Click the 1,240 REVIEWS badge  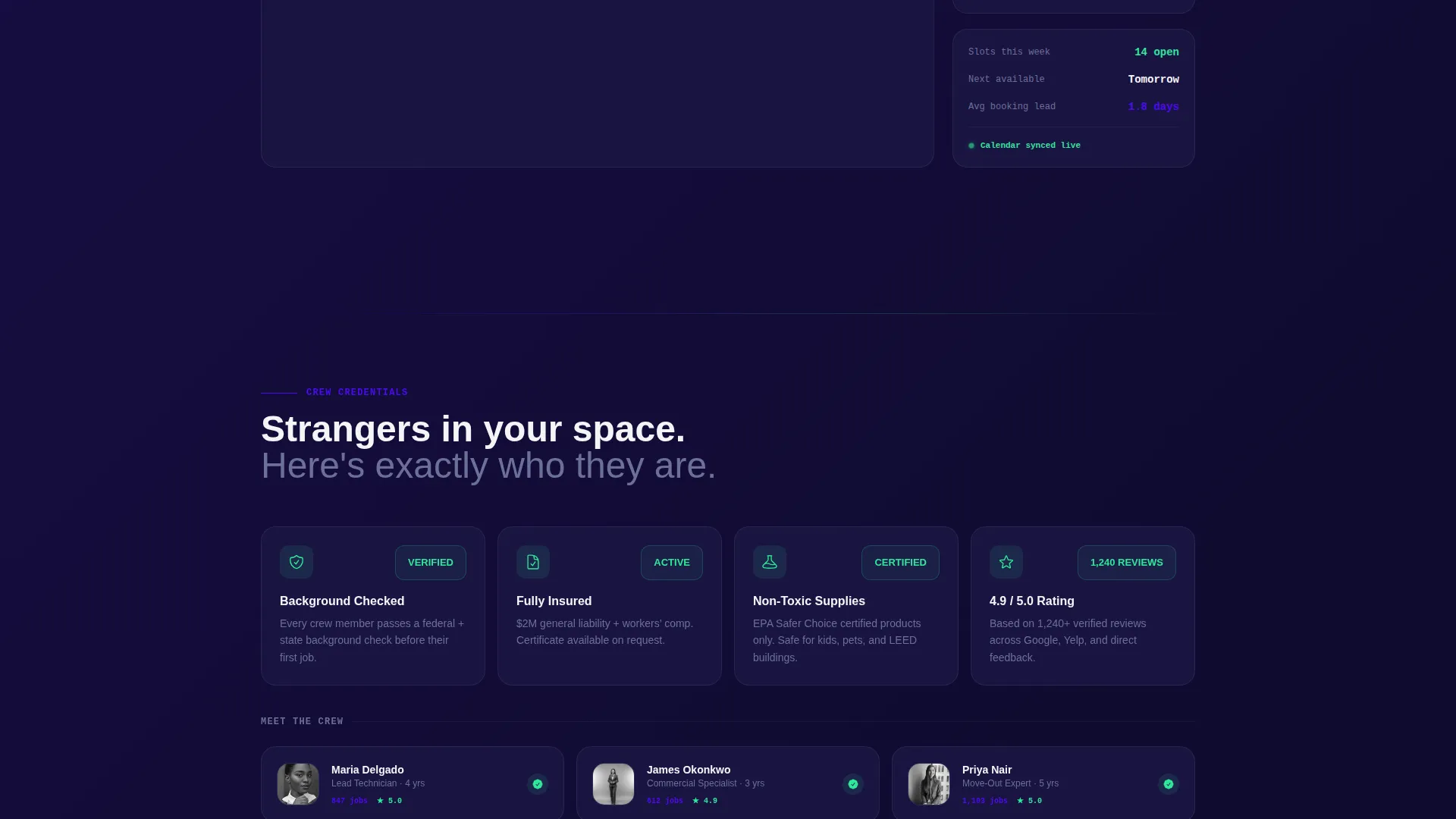tap(1127, 563)
